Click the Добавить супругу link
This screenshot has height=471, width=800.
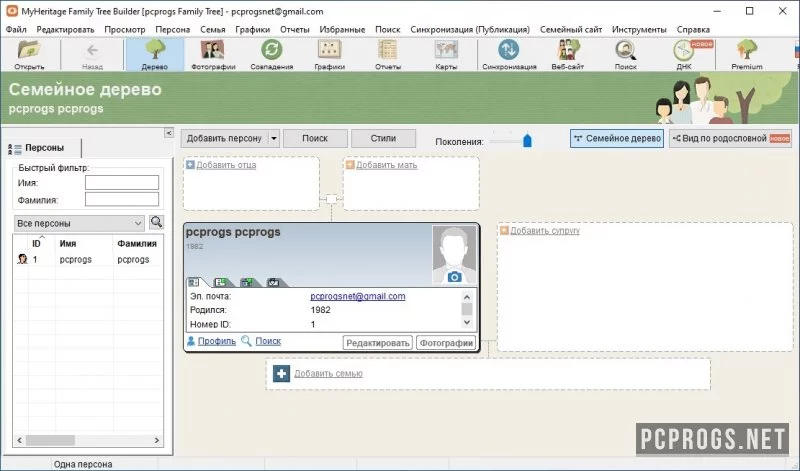tap(545, 231)
